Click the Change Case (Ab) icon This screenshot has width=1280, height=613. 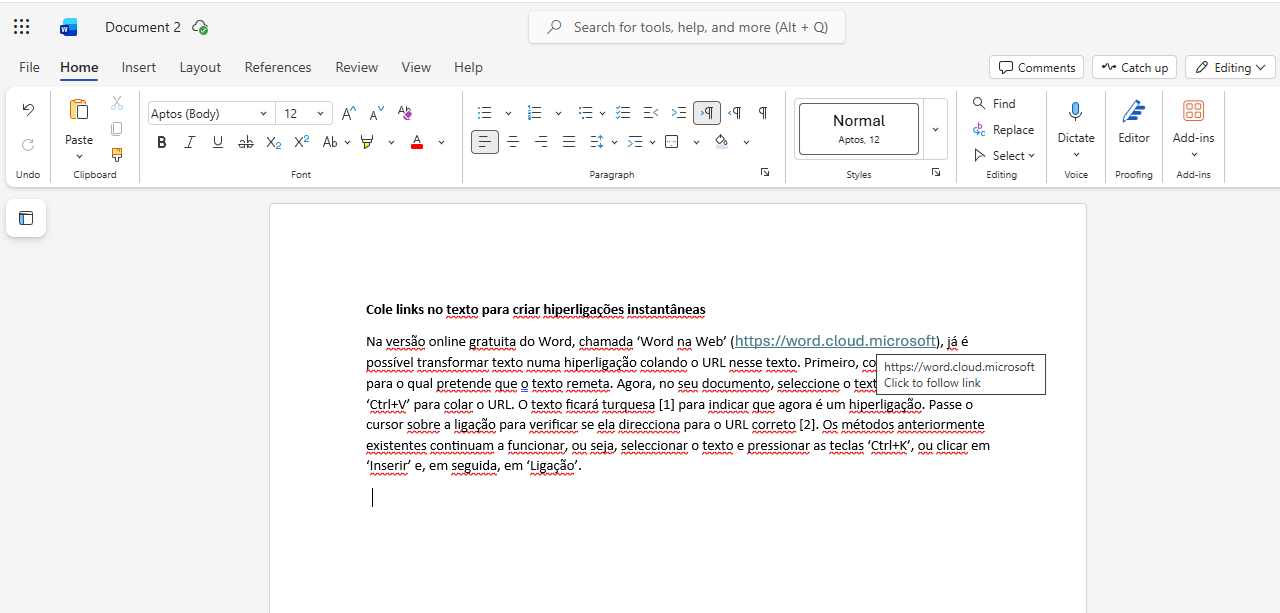(x=330, y=142)
